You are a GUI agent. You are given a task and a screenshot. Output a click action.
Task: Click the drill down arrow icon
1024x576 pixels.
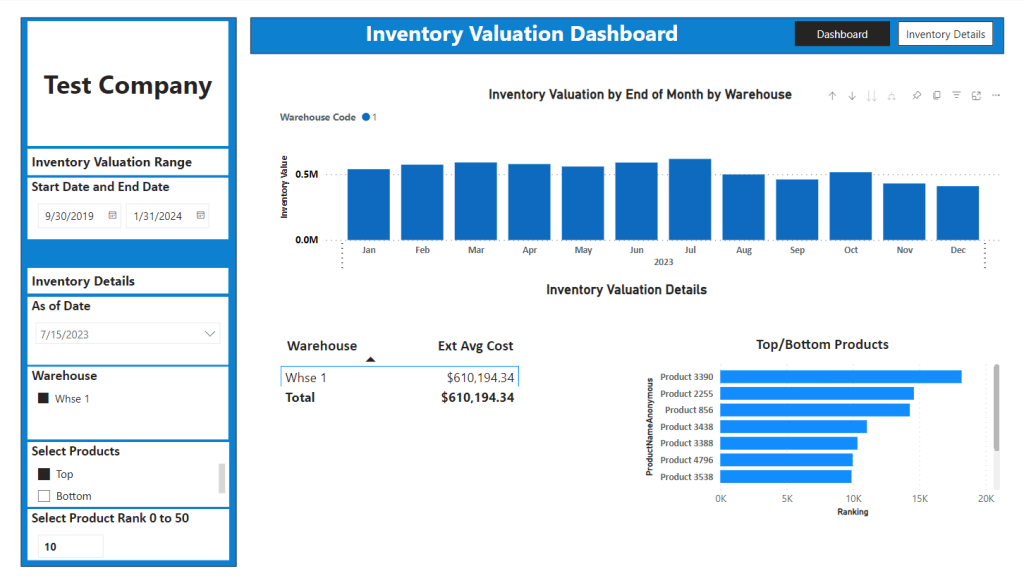[x=852, y=96]
